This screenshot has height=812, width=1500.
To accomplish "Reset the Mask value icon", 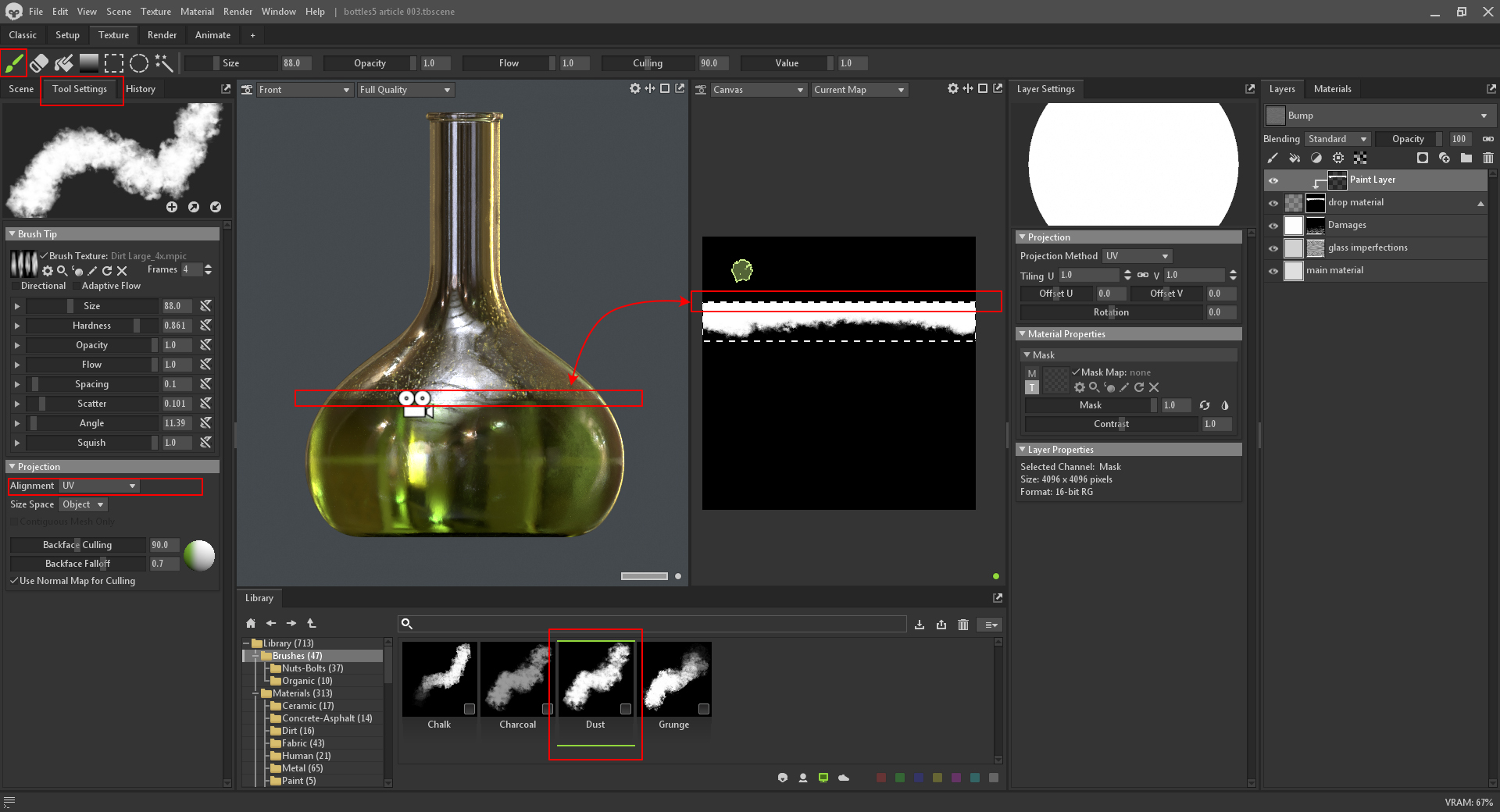I will tap(1205, 405).
